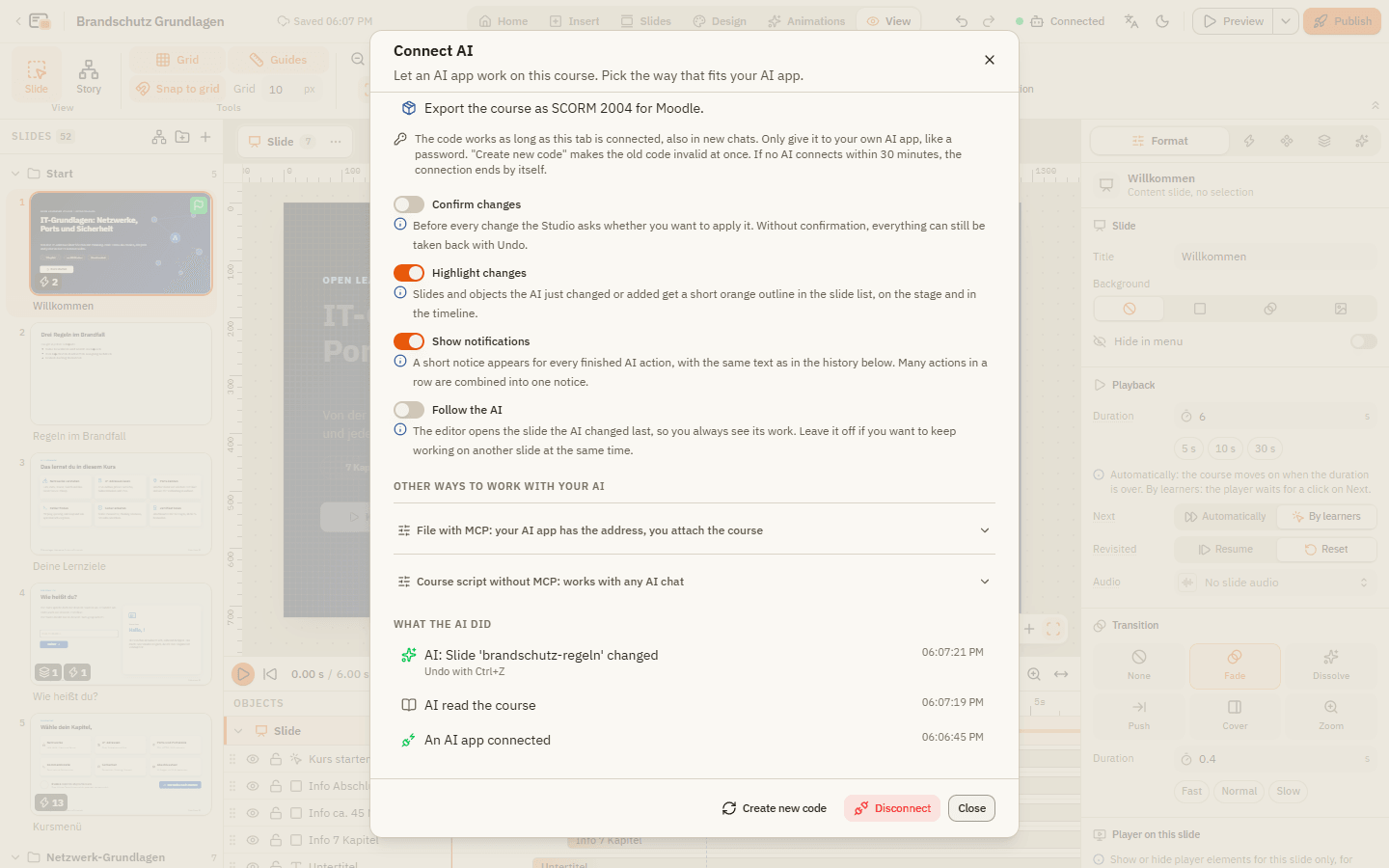
Task: Open the Animations tab
Action: [x=806, y=21]
